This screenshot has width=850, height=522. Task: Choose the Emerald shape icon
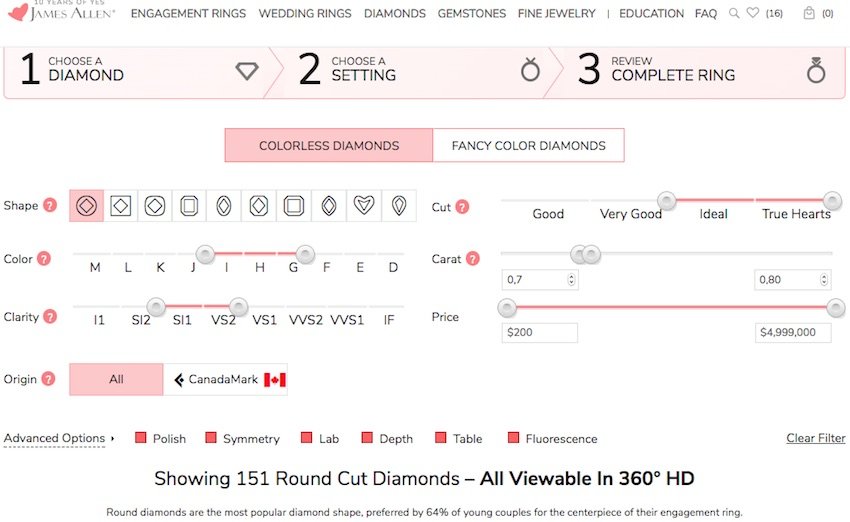(189, 206)
